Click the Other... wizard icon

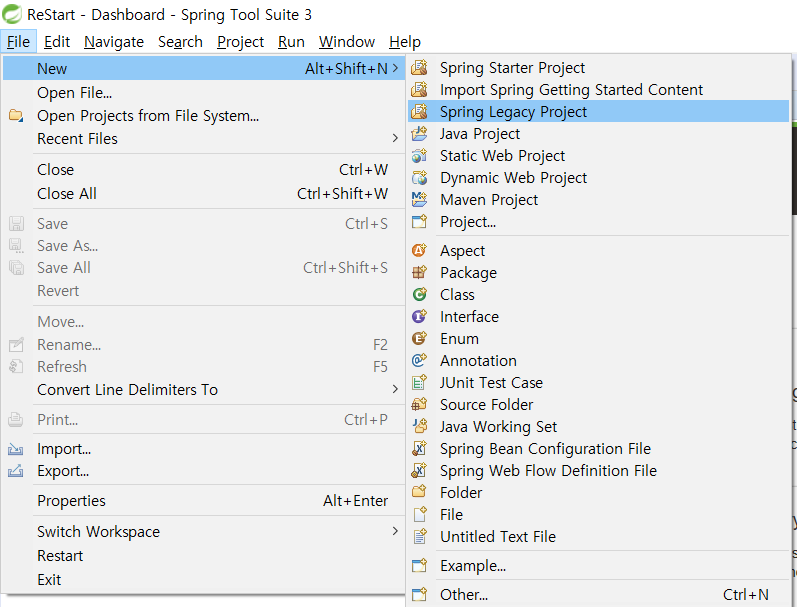click(x=419, y=594)
